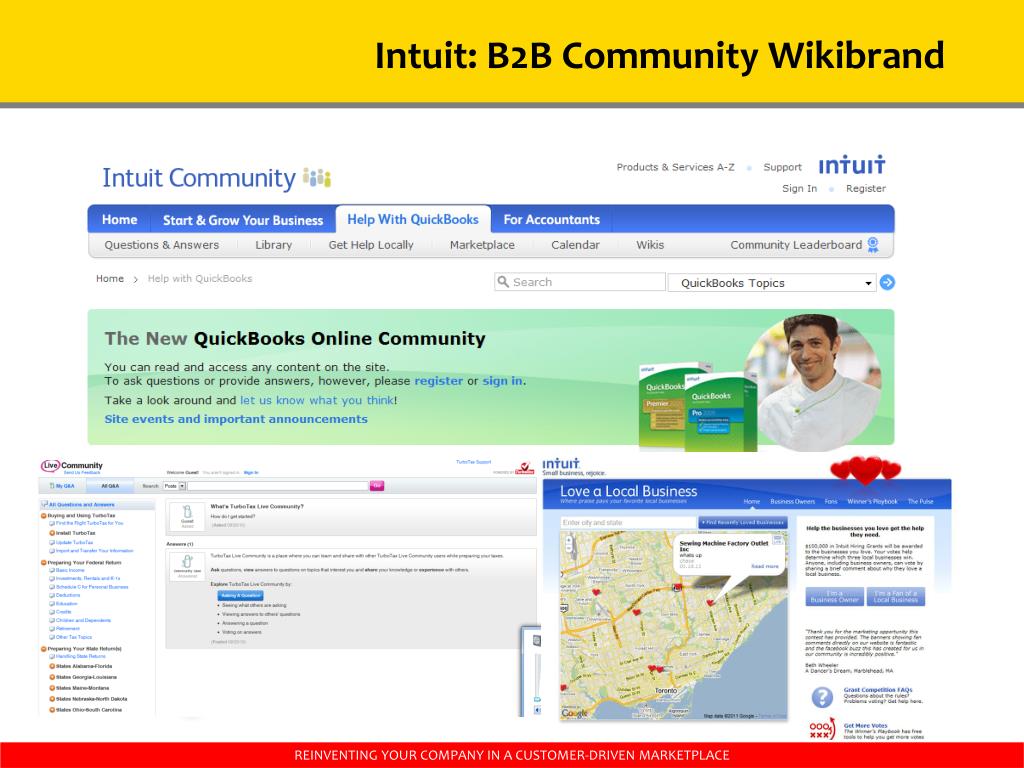This screenshot has width=1024, height=768.
Task: Expand Install TurboTax subcategory
Action: pos(52,533)
